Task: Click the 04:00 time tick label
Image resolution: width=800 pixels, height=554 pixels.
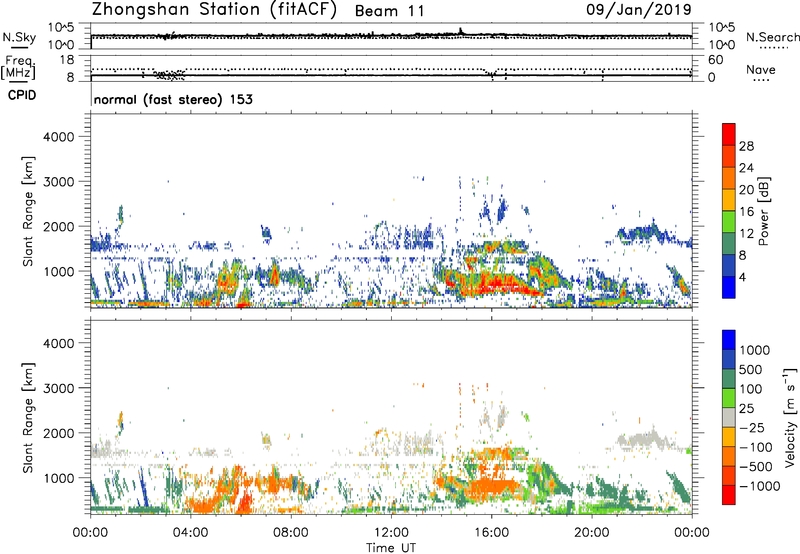Action: pos(190,533)
